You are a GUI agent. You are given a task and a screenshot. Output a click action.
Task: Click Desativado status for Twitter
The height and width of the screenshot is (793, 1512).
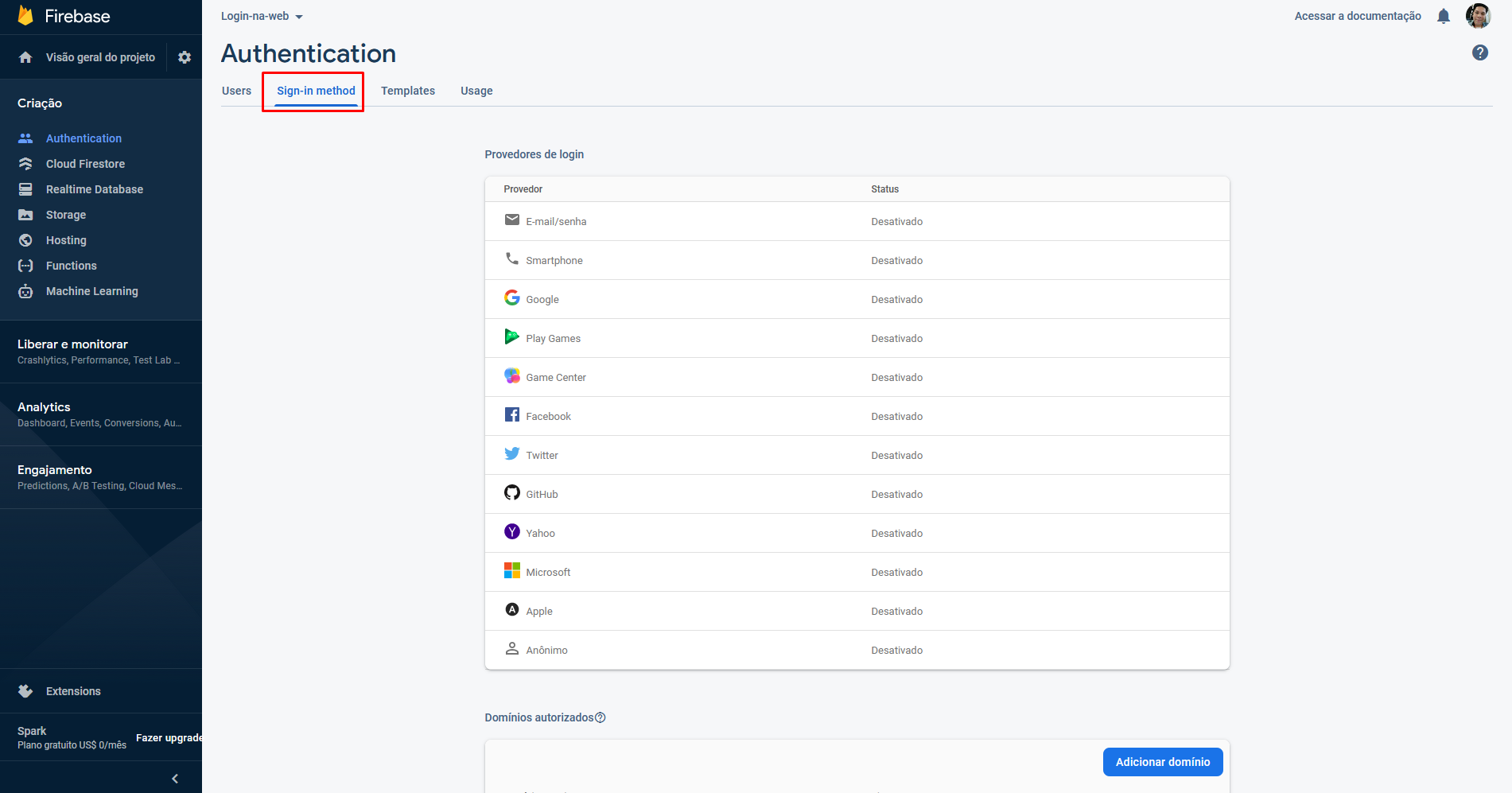point(896,456)
